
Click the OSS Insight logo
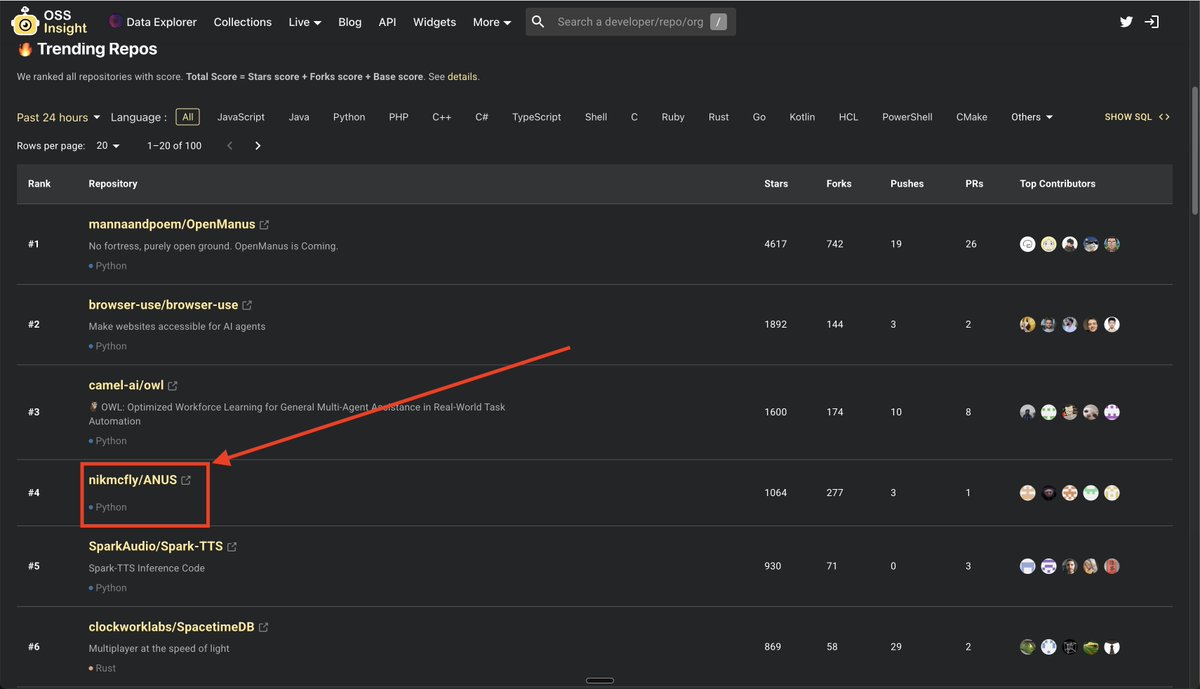pos(24,20)
